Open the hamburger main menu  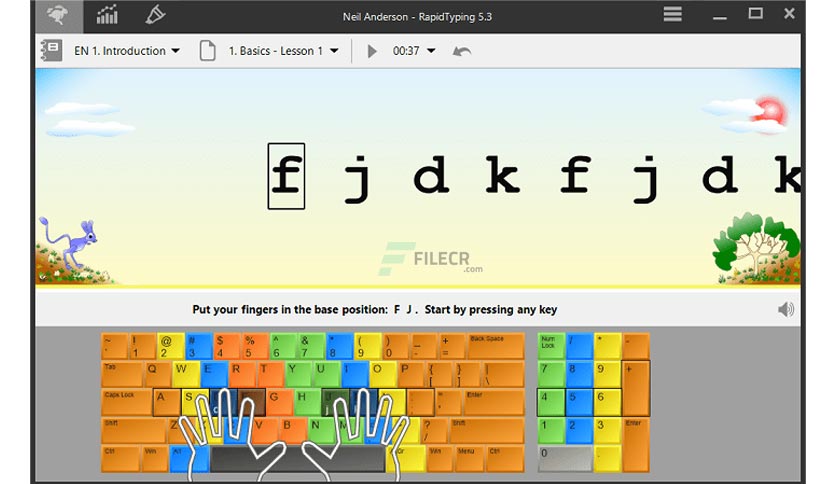672,14
